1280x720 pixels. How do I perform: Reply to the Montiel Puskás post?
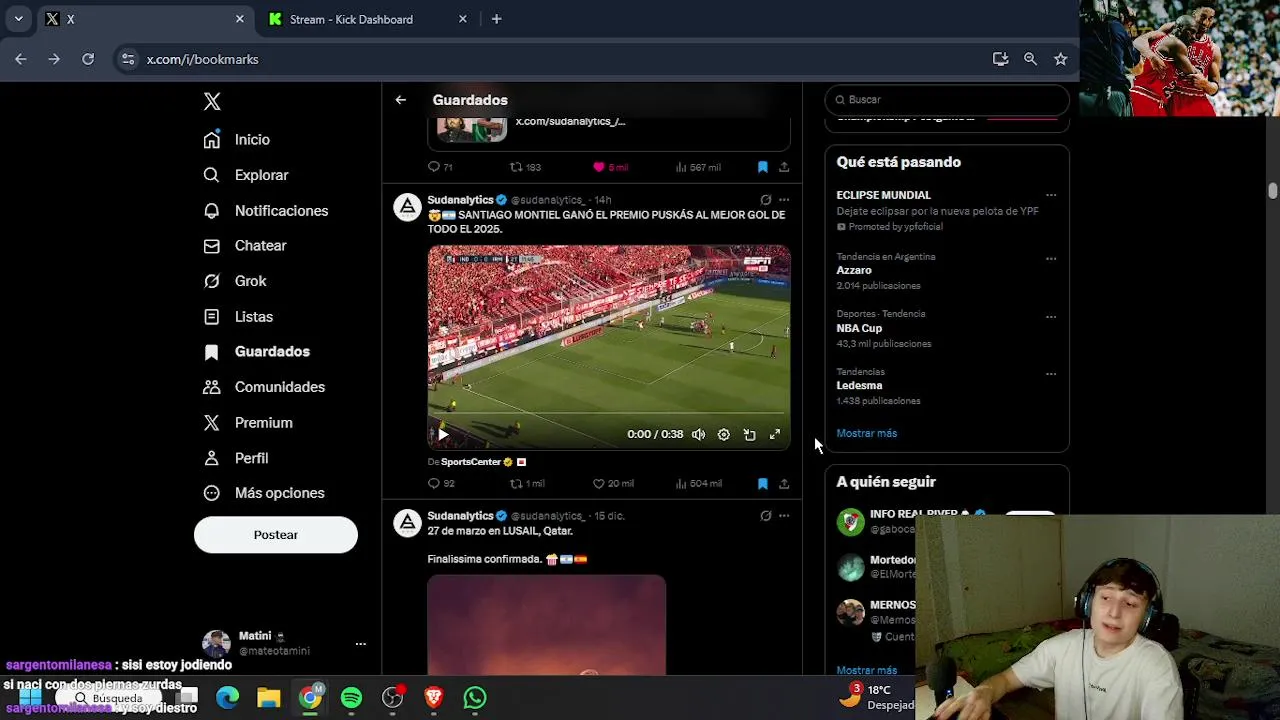point(441,484)
